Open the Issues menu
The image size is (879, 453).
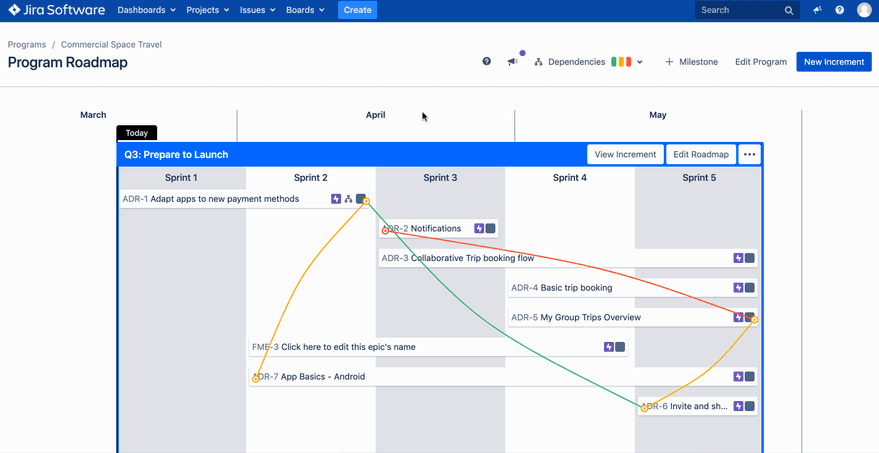coord(257,10)
